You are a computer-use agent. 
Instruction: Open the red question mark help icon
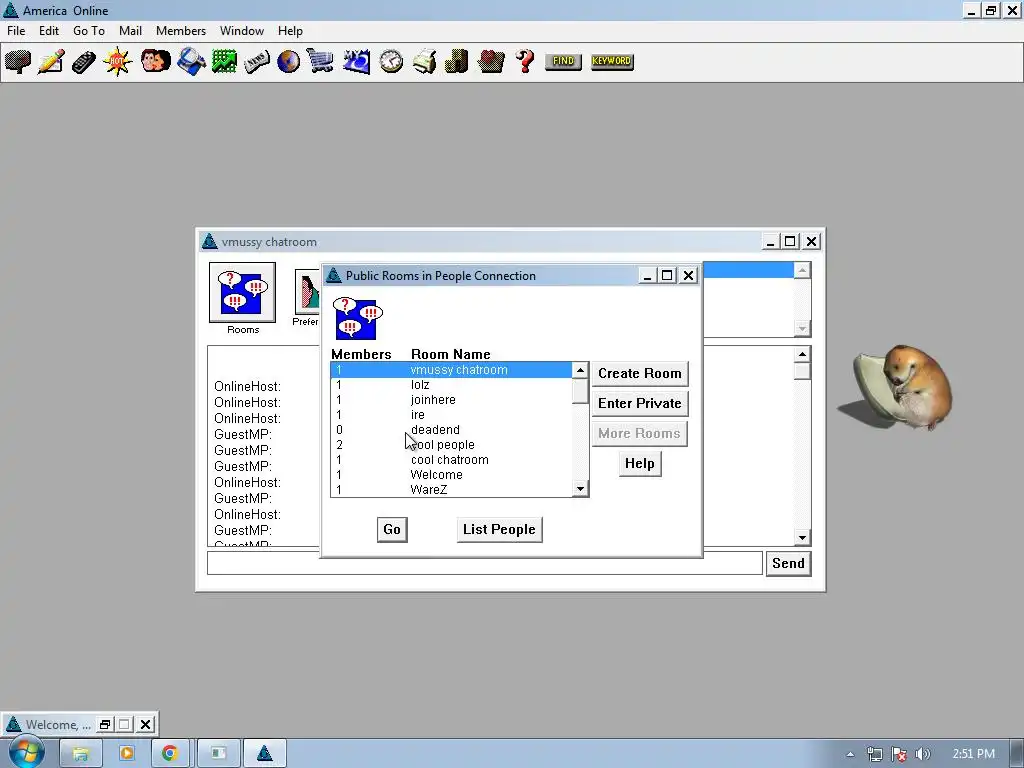click(x=524, y=61)
